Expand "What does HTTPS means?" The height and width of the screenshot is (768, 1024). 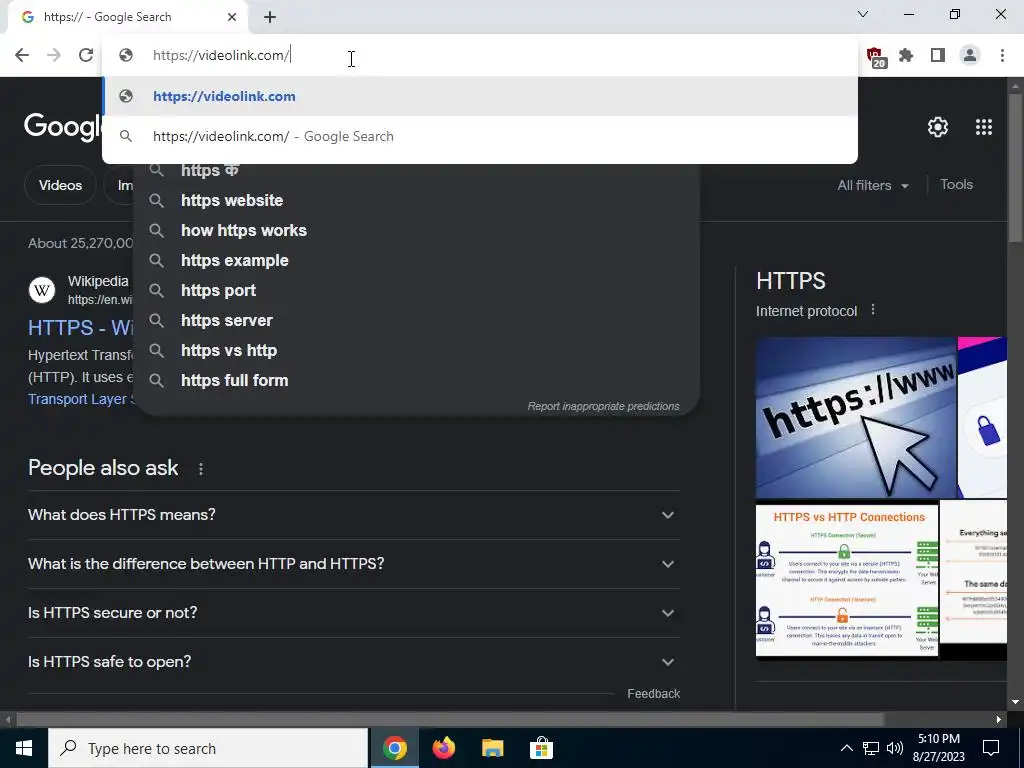coord(353,515)
